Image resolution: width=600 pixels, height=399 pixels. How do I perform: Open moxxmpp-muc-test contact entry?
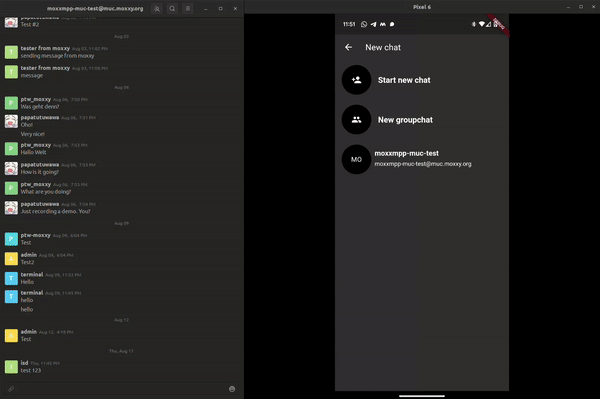coord(422,159)
